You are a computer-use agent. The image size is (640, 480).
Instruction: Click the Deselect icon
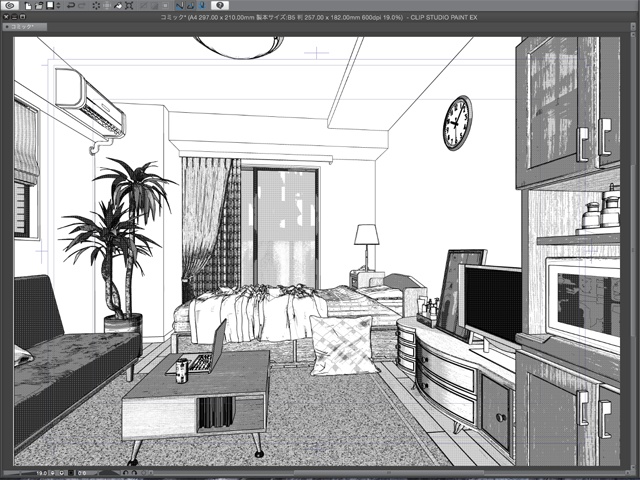pos(143,6)
